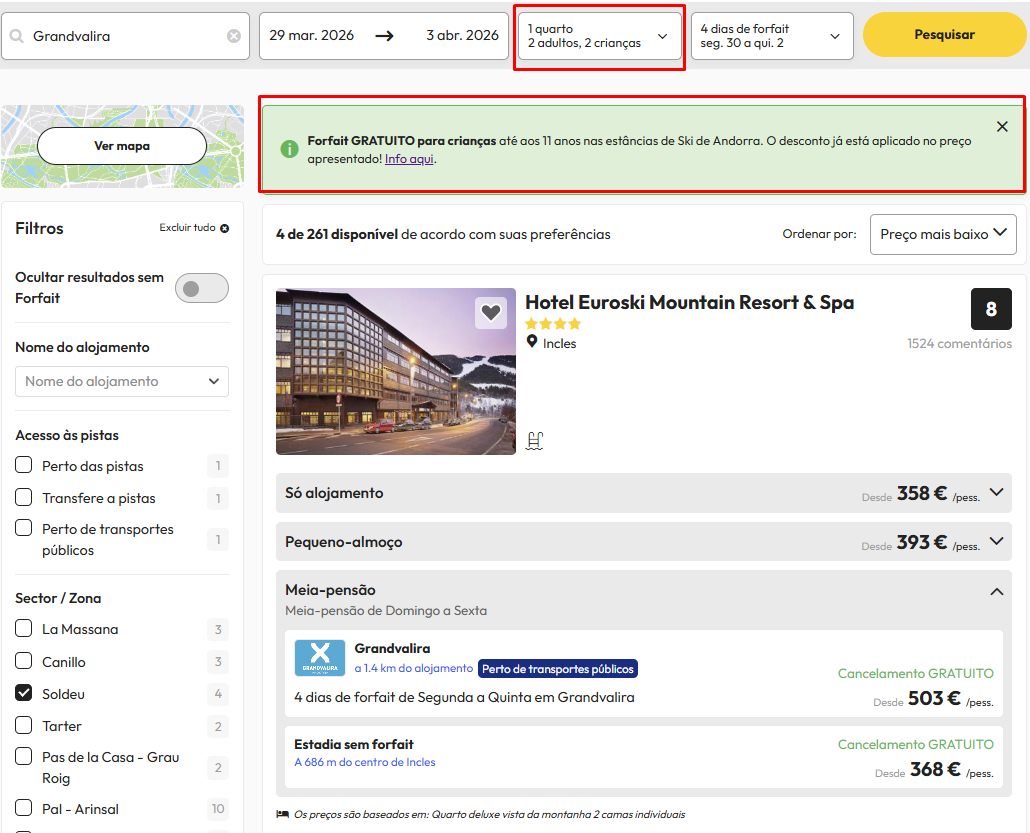Image resolution: width=1030 pixels, height=833 pixels.
Task: Open rooms and guests dropdown
Action: click(600, 36)
